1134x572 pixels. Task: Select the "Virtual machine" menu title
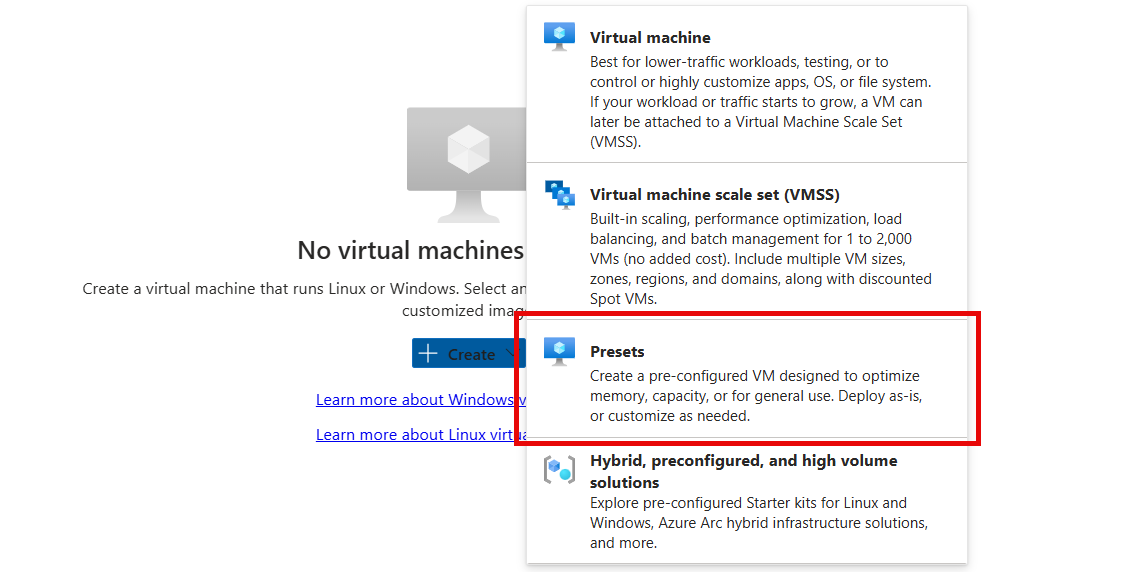(x=650, y=38)
